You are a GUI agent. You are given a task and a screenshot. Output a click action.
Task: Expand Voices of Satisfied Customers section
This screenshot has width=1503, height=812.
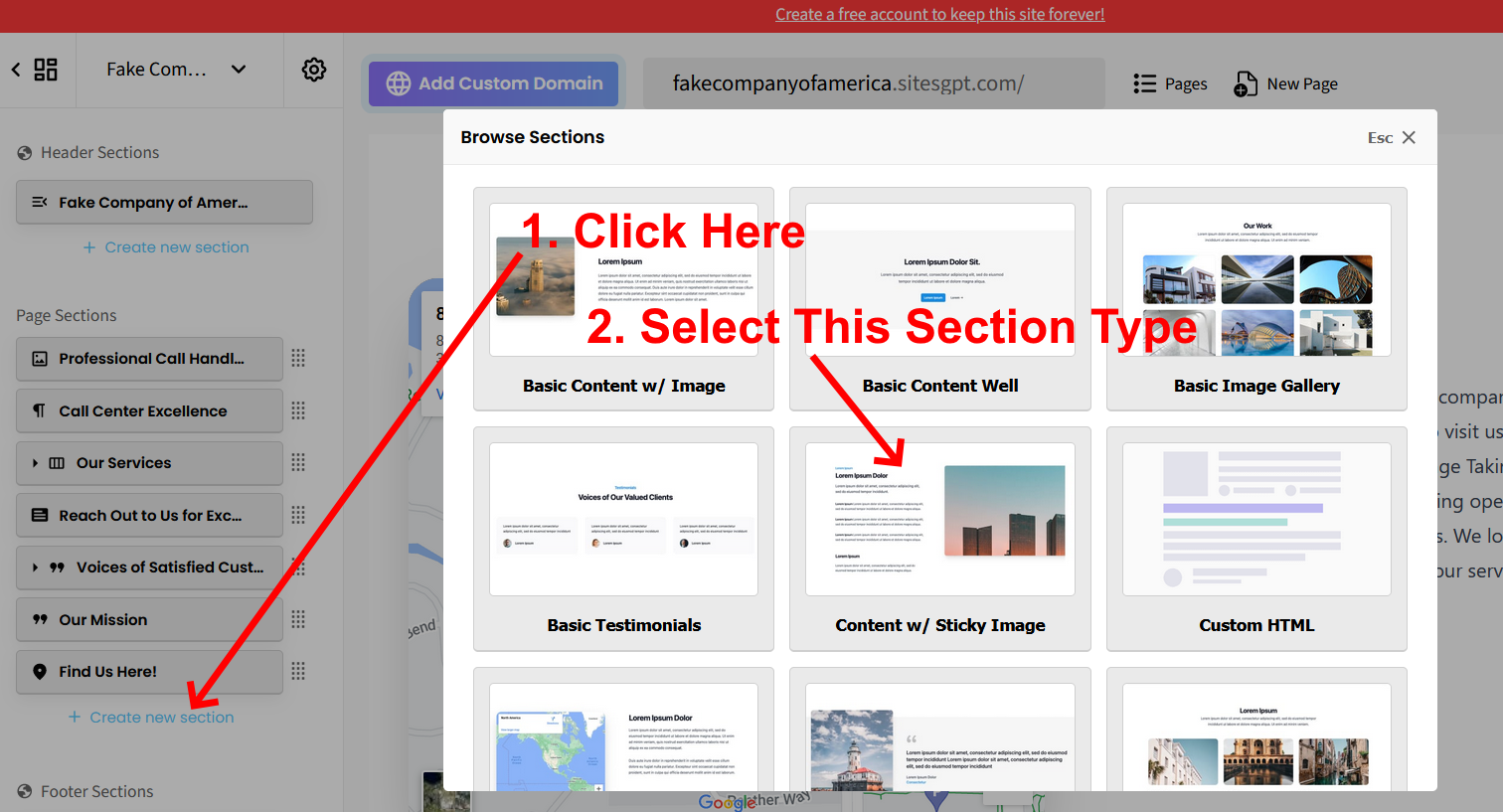point(36,568)
